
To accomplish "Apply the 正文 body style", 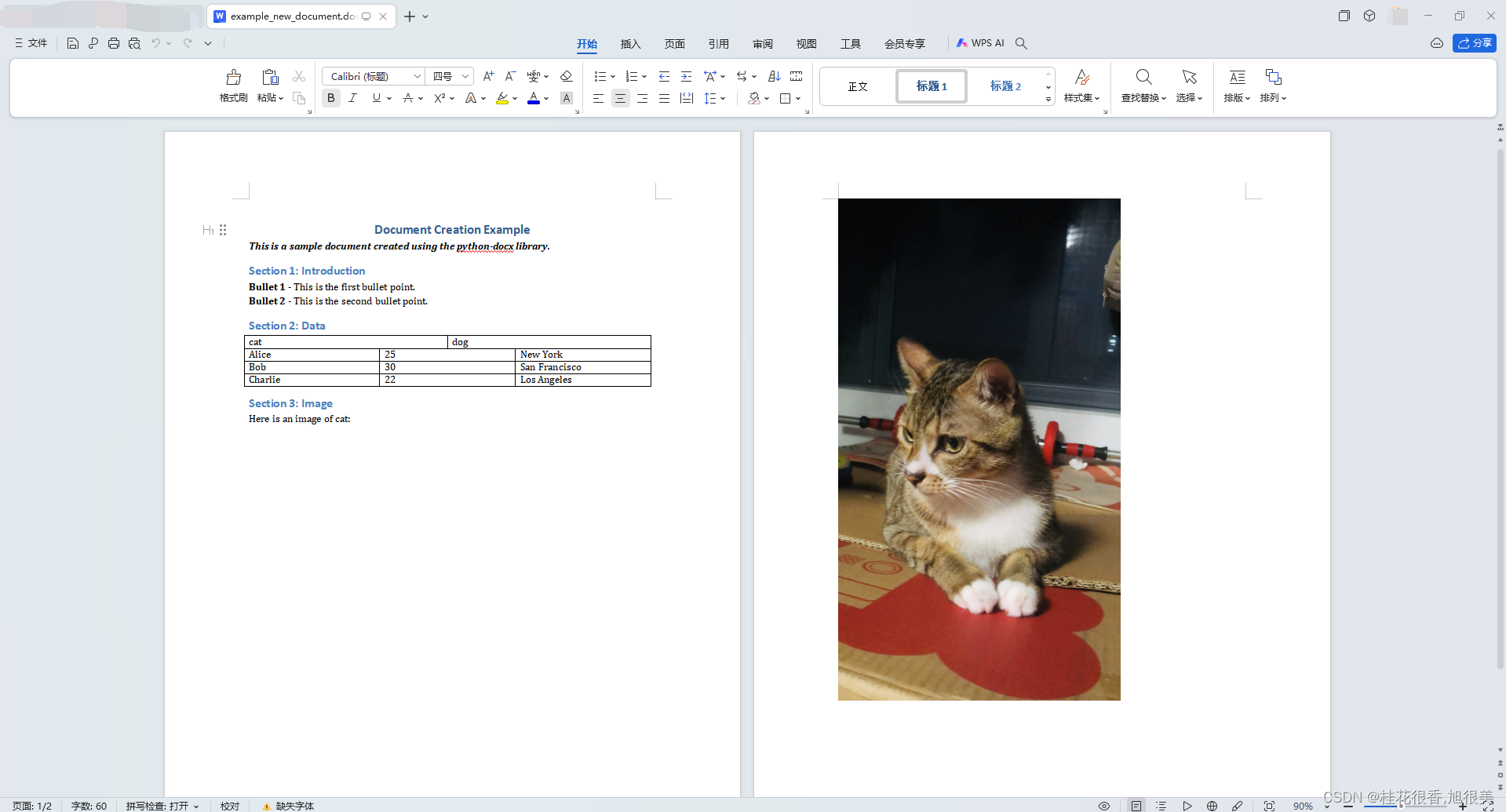I will 858,86.
